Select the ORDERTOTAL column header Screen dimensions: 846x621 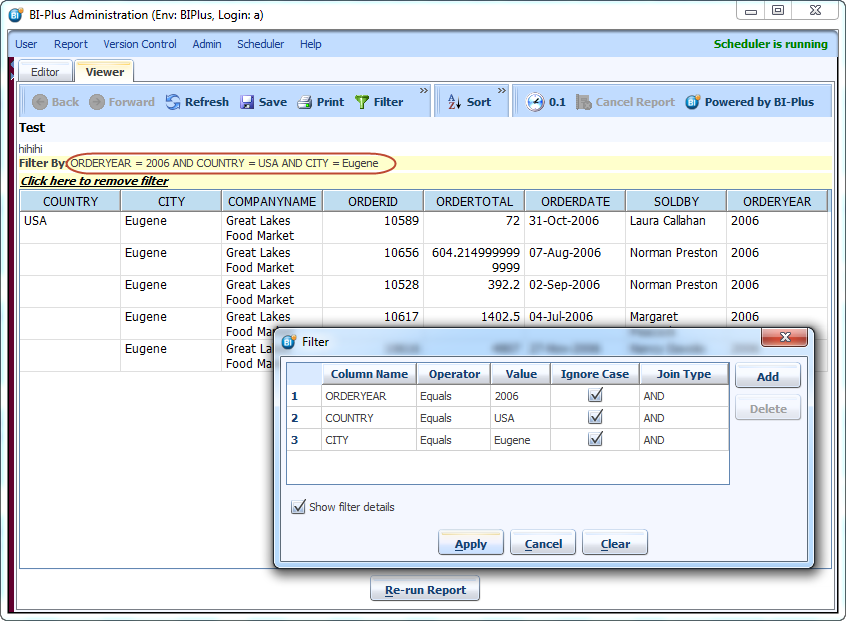(474, 201)
